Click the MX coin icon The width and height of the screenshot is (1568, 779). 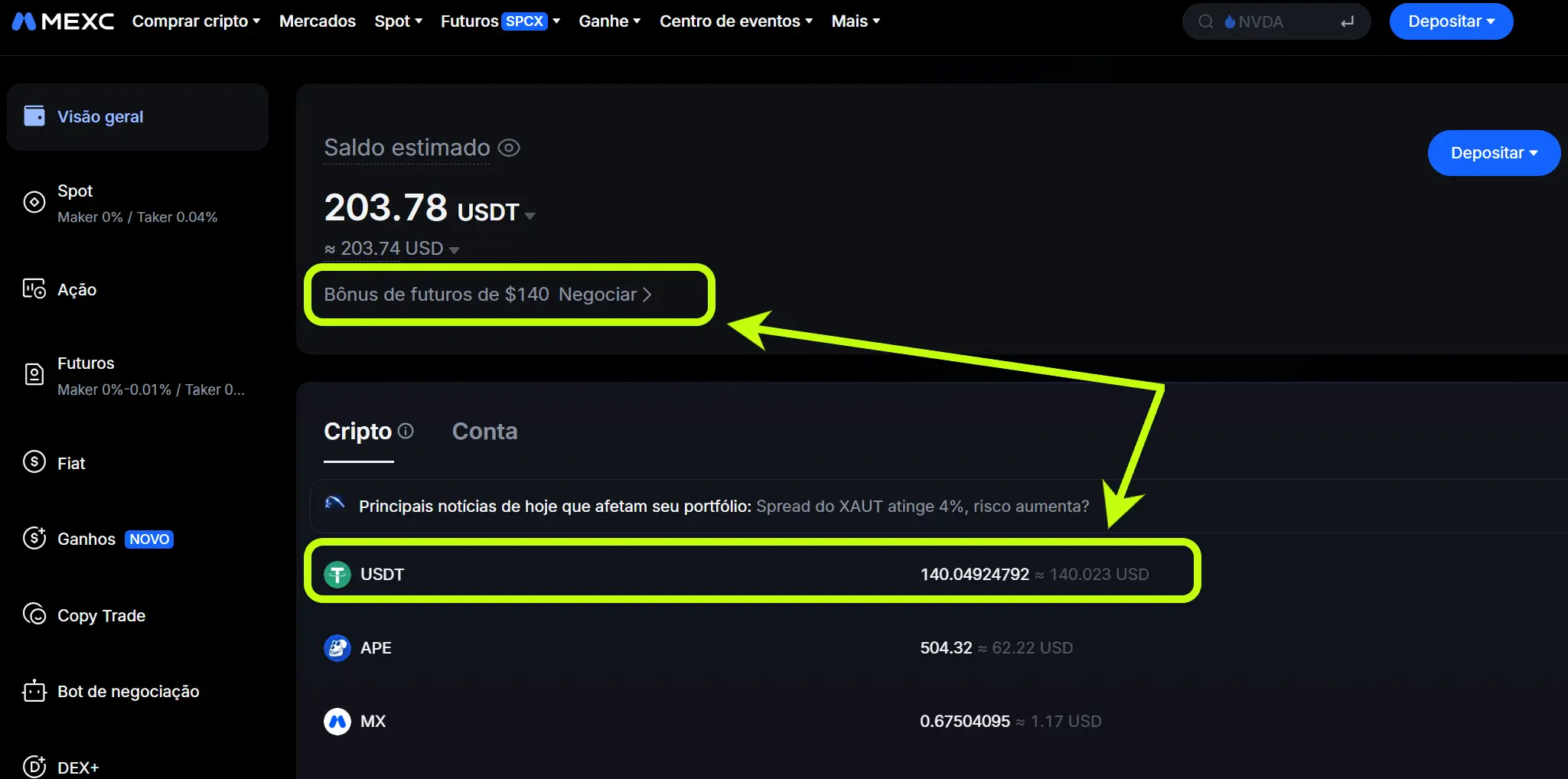click(337, 721)
